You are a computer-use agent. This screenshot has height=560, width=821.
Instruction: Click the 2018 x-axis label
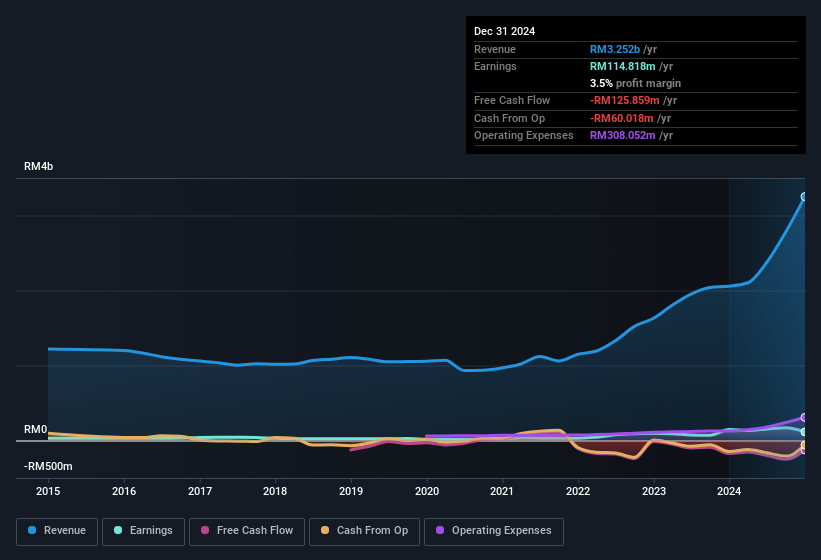[275, 491]
